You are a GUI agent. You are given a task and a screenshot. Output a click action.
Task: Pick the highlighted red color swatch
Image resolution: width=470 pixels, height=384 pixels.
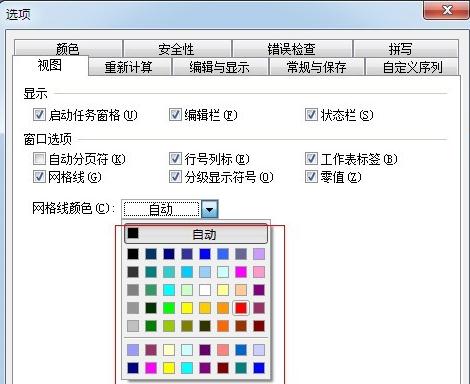click(241, 308)
